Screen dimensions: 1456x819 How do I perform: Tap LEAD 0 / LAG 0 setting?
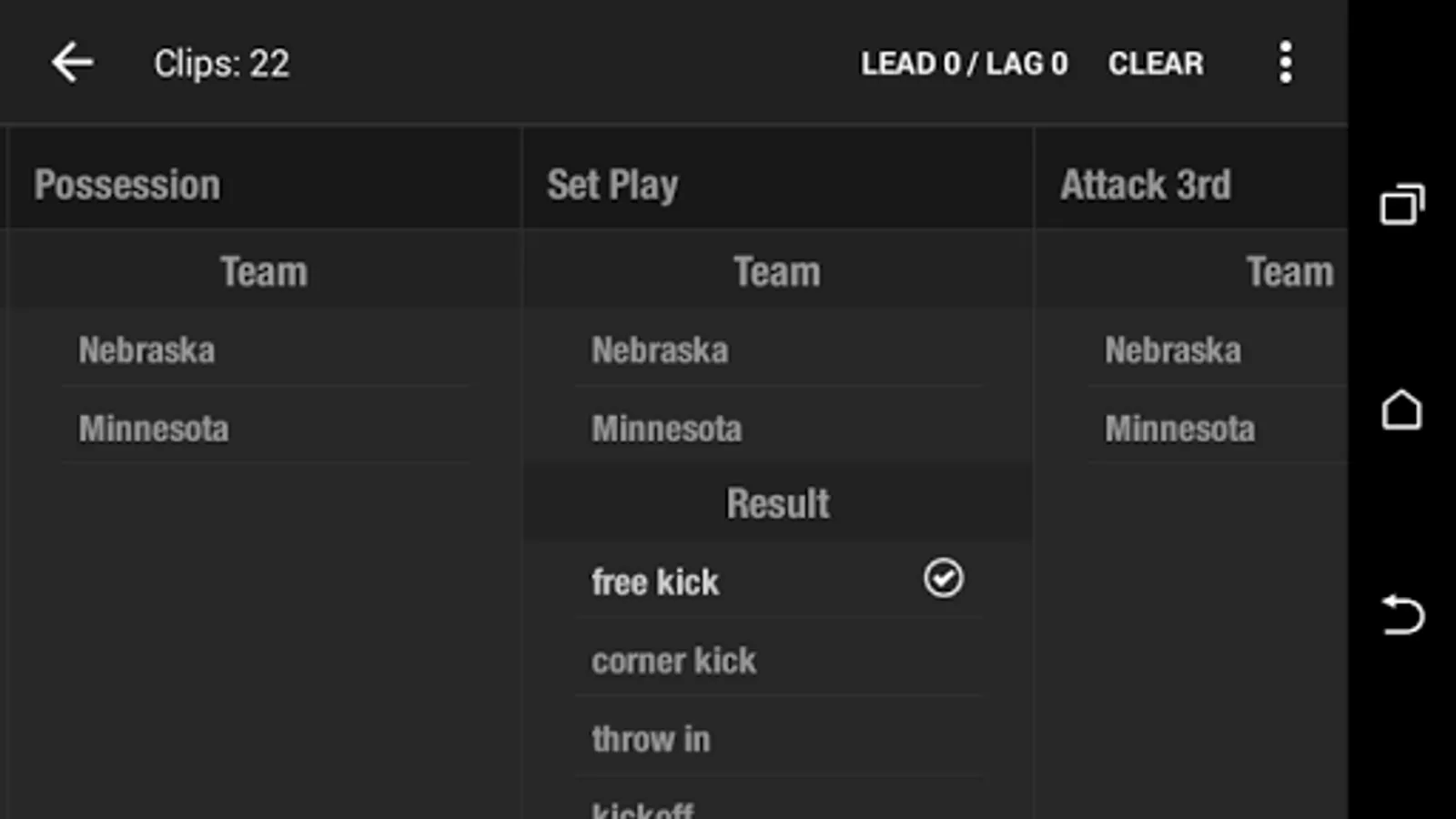[x=964, y=64]
